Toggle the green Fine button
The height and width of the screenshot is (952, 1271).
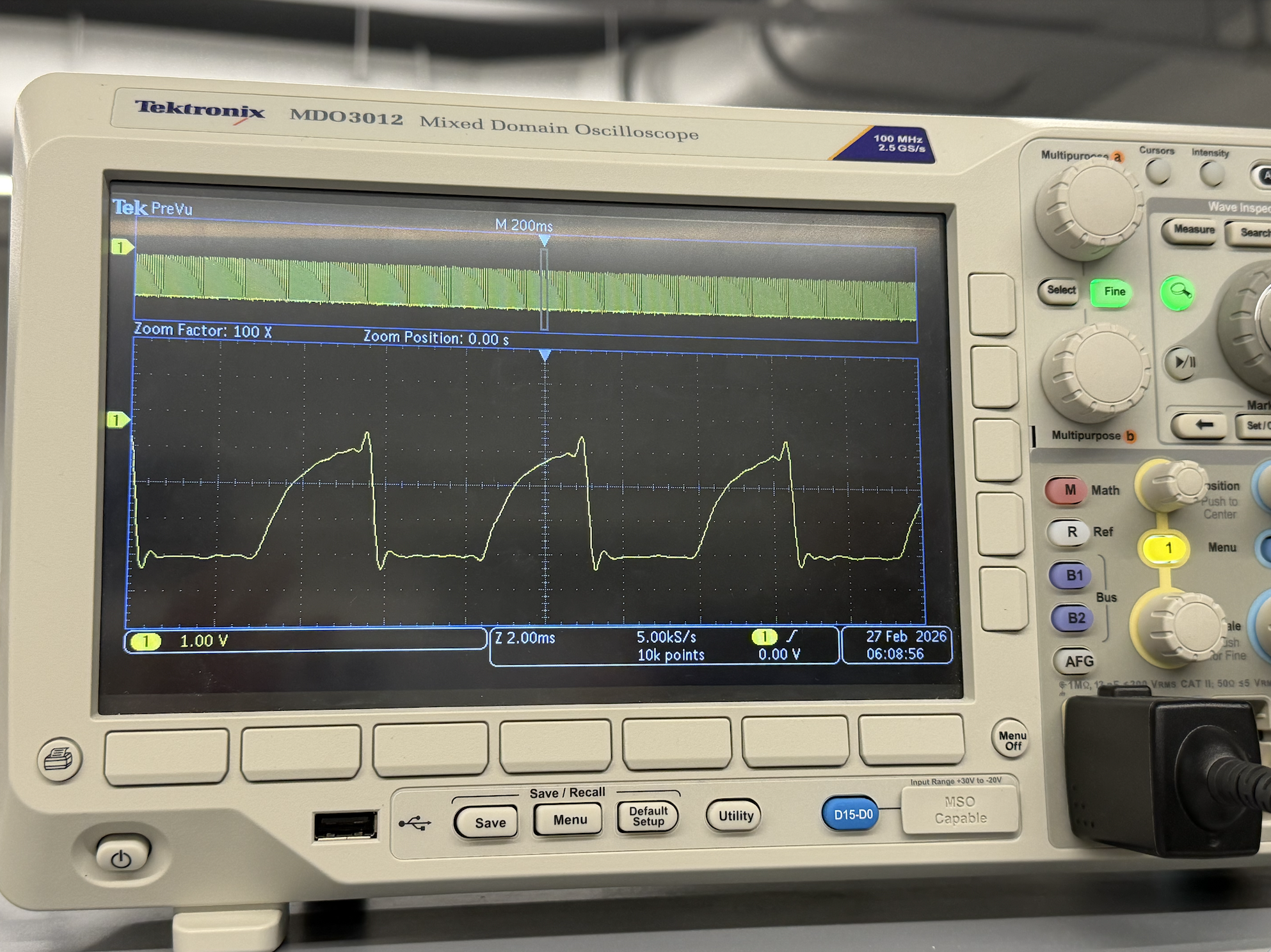pos(1112,292)
